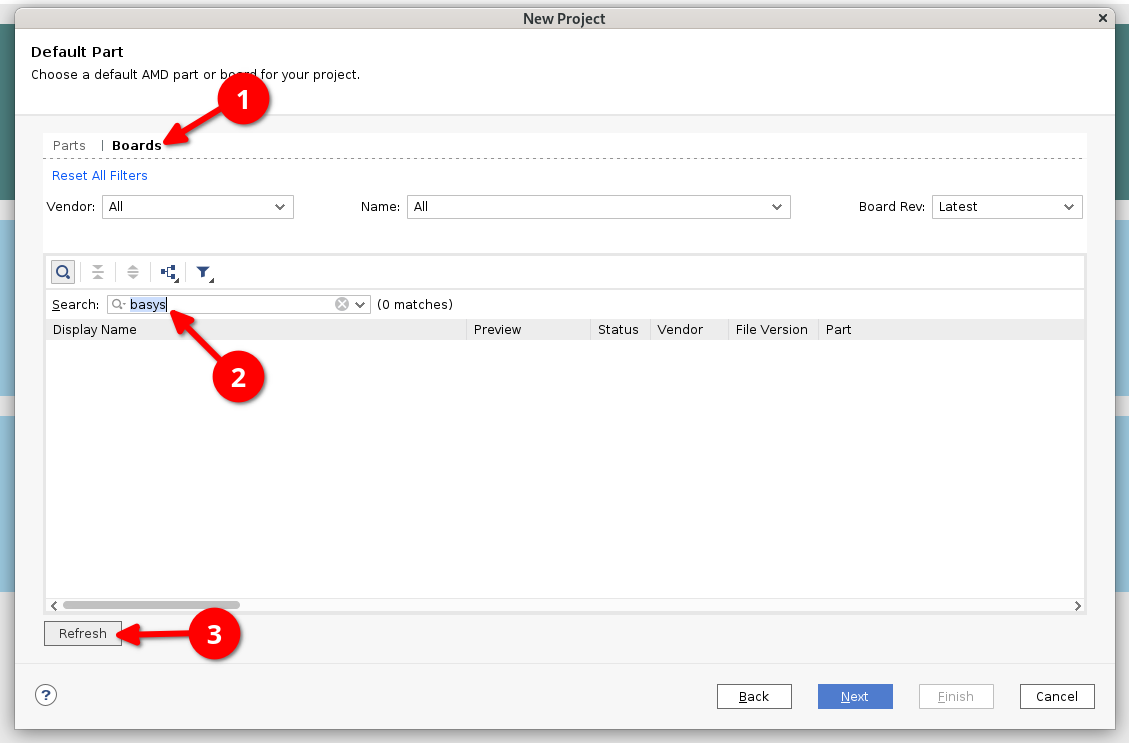Expand search history dropdown arrow
The height and width of the screenshot is (743, 1129).
[360, 305]
